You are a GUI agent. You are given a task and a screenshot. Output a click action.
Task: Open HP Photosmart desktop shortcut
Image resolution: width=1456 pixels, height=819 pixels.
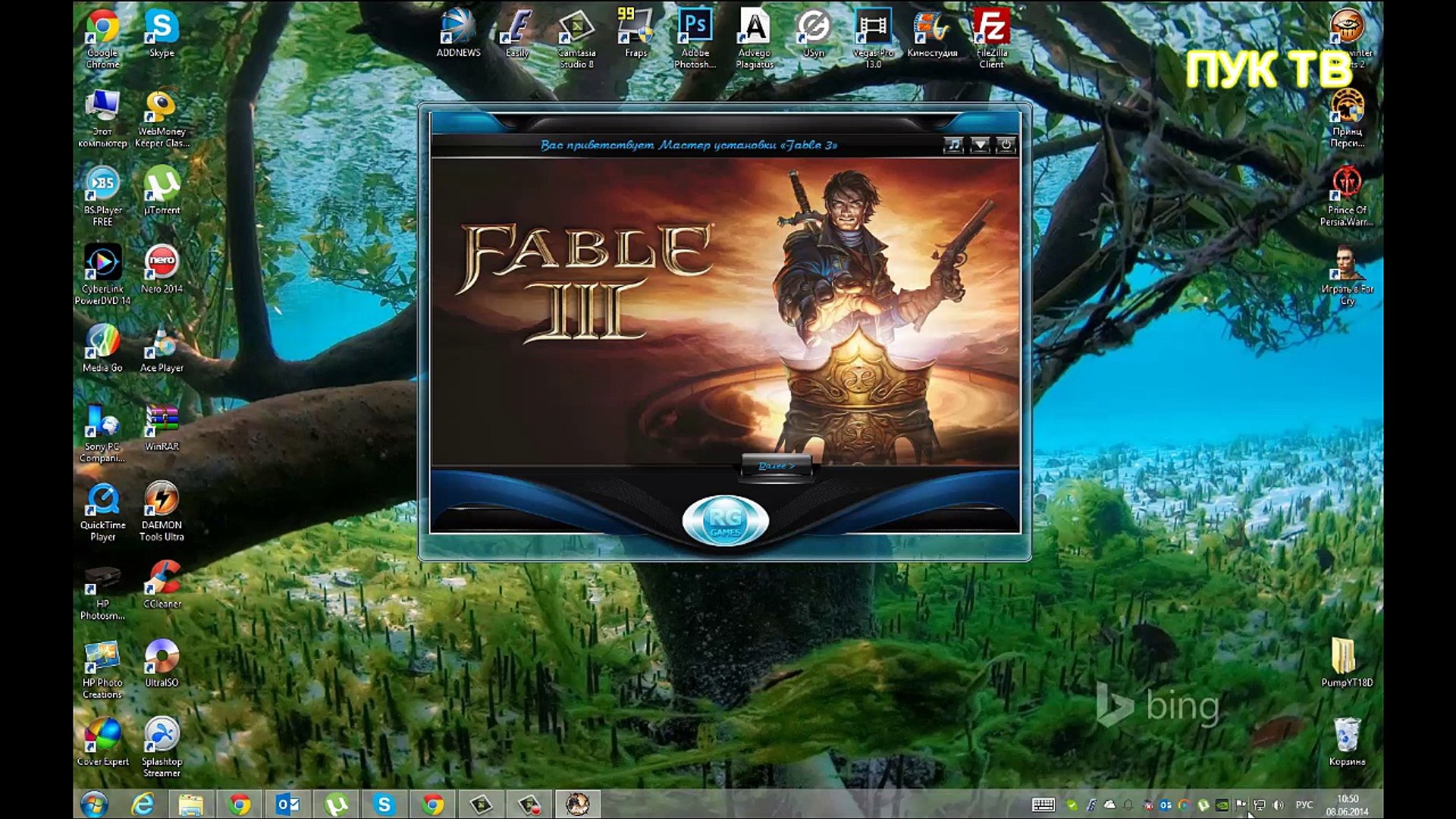pyautogui.click(x=102, y=591)
